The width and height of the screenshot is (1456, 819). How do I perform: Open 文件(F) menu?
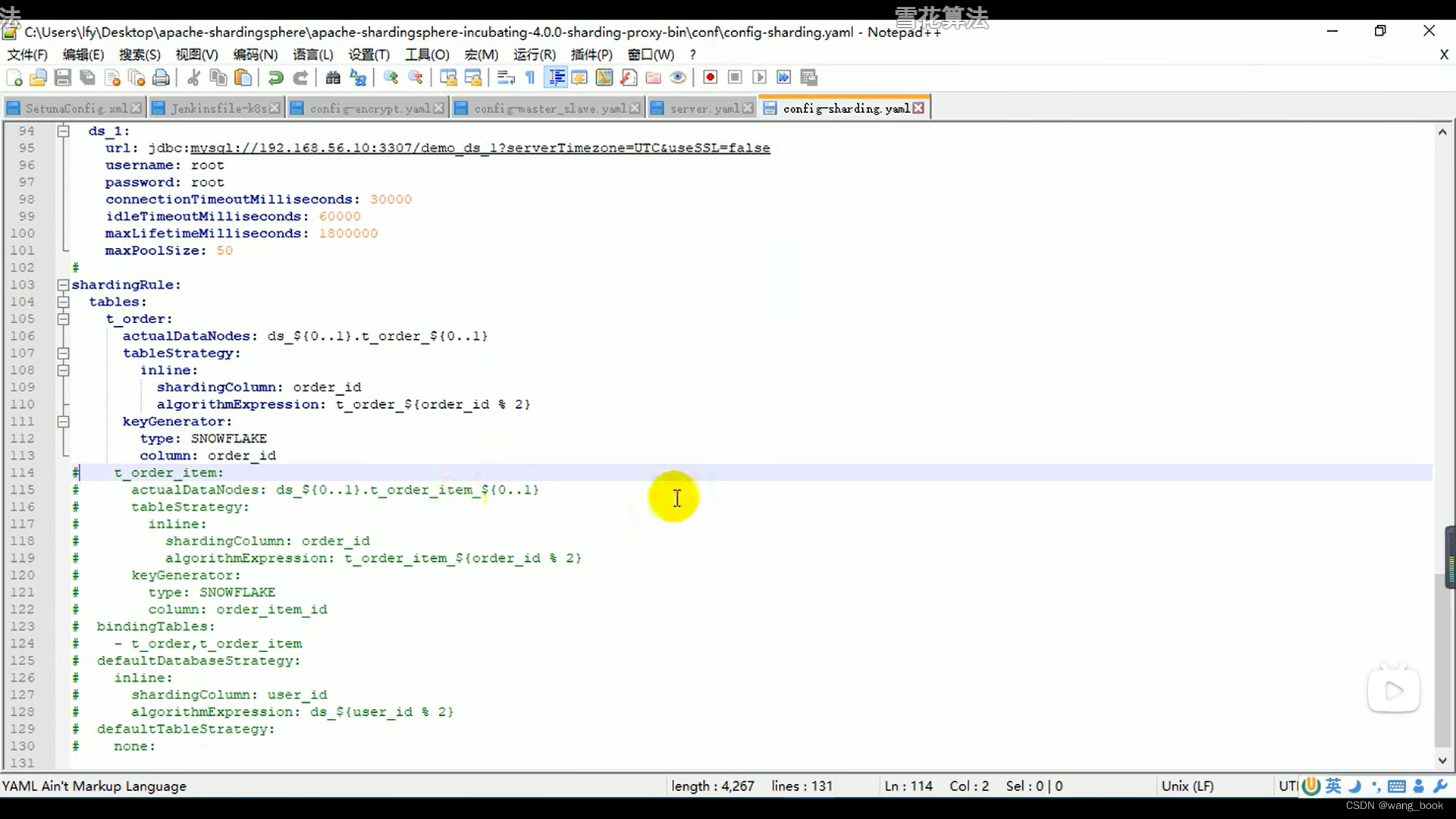coord(27,55)
